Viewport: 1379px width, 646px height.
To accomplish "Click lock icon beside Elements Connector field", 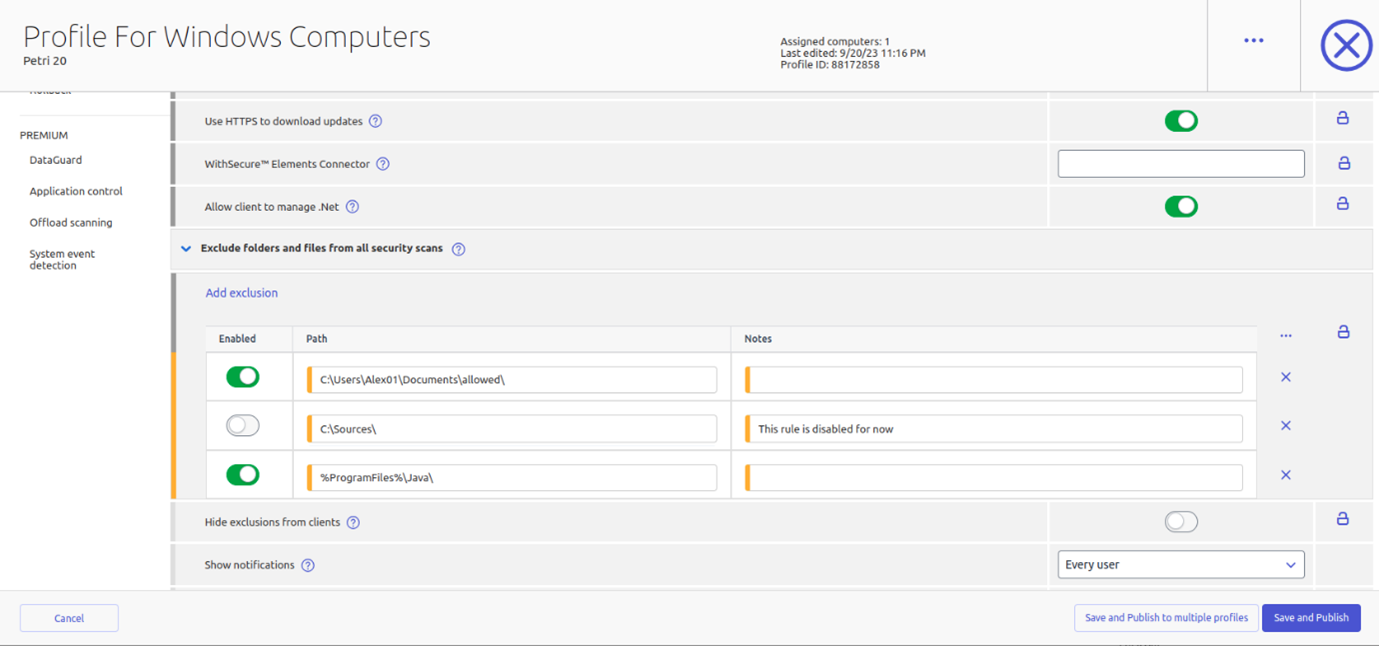I will click(1344, 162).
